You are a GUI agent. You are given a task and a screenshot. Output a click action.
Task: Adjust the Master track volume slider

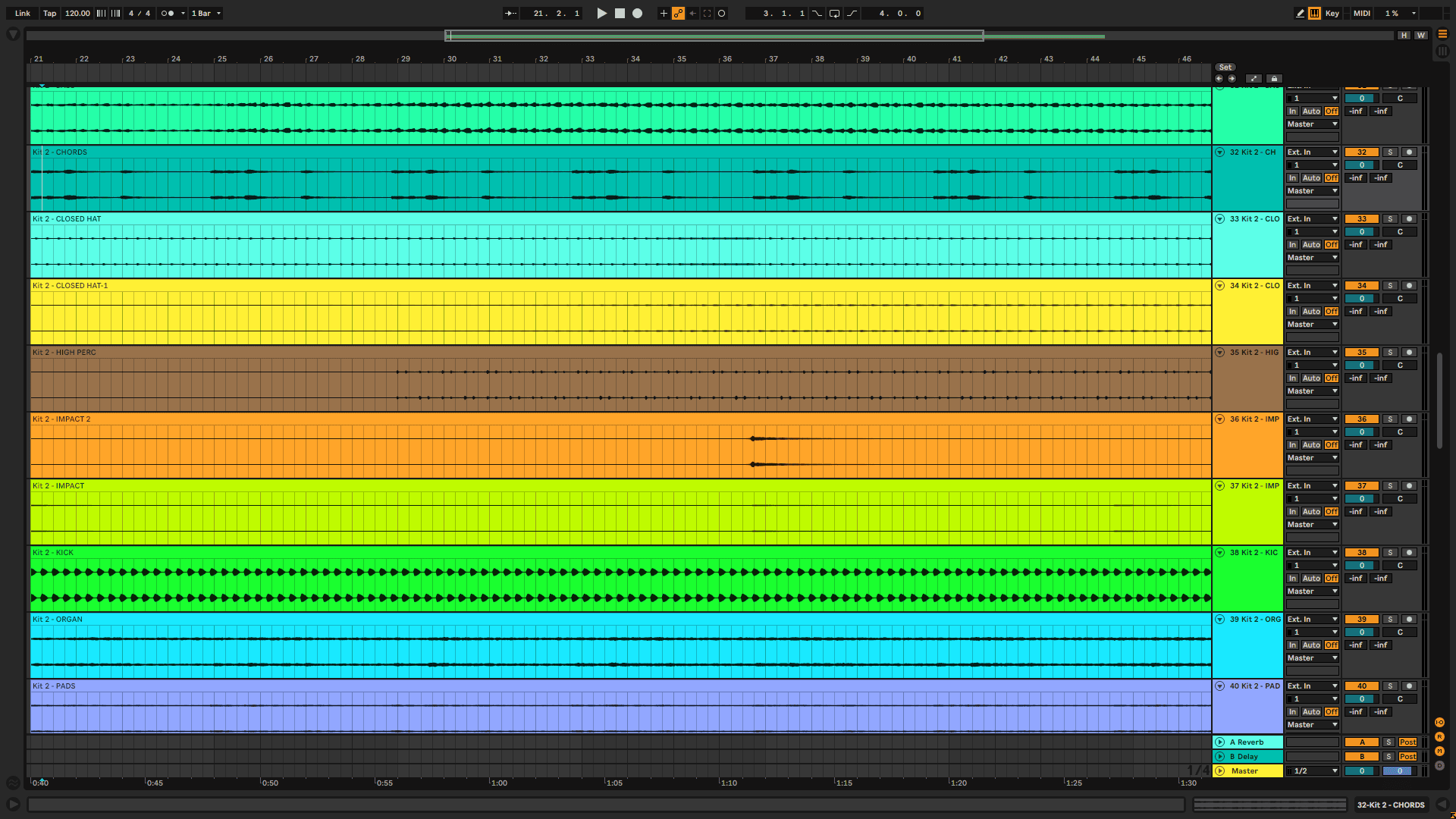tap(1361, 771)
